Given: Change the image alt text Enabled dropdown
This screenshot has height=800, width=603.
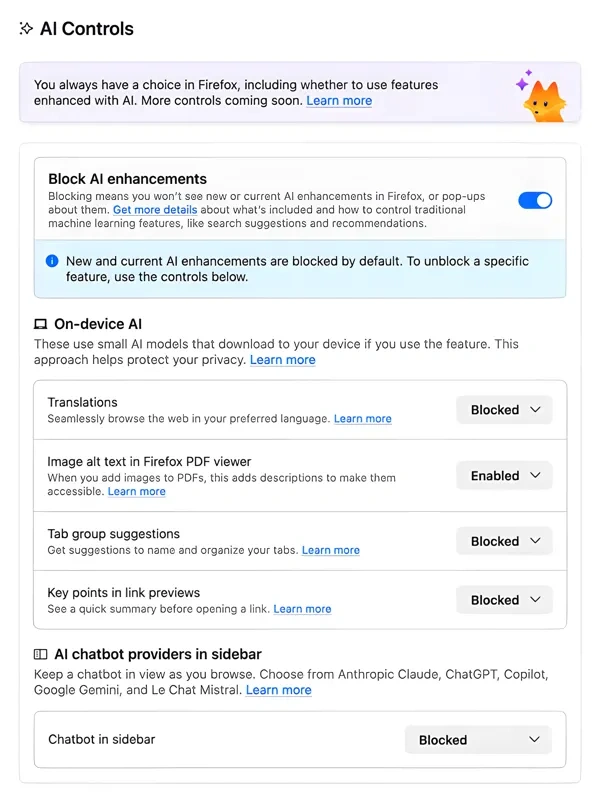Looking at the screenshot, I should 504,475.
